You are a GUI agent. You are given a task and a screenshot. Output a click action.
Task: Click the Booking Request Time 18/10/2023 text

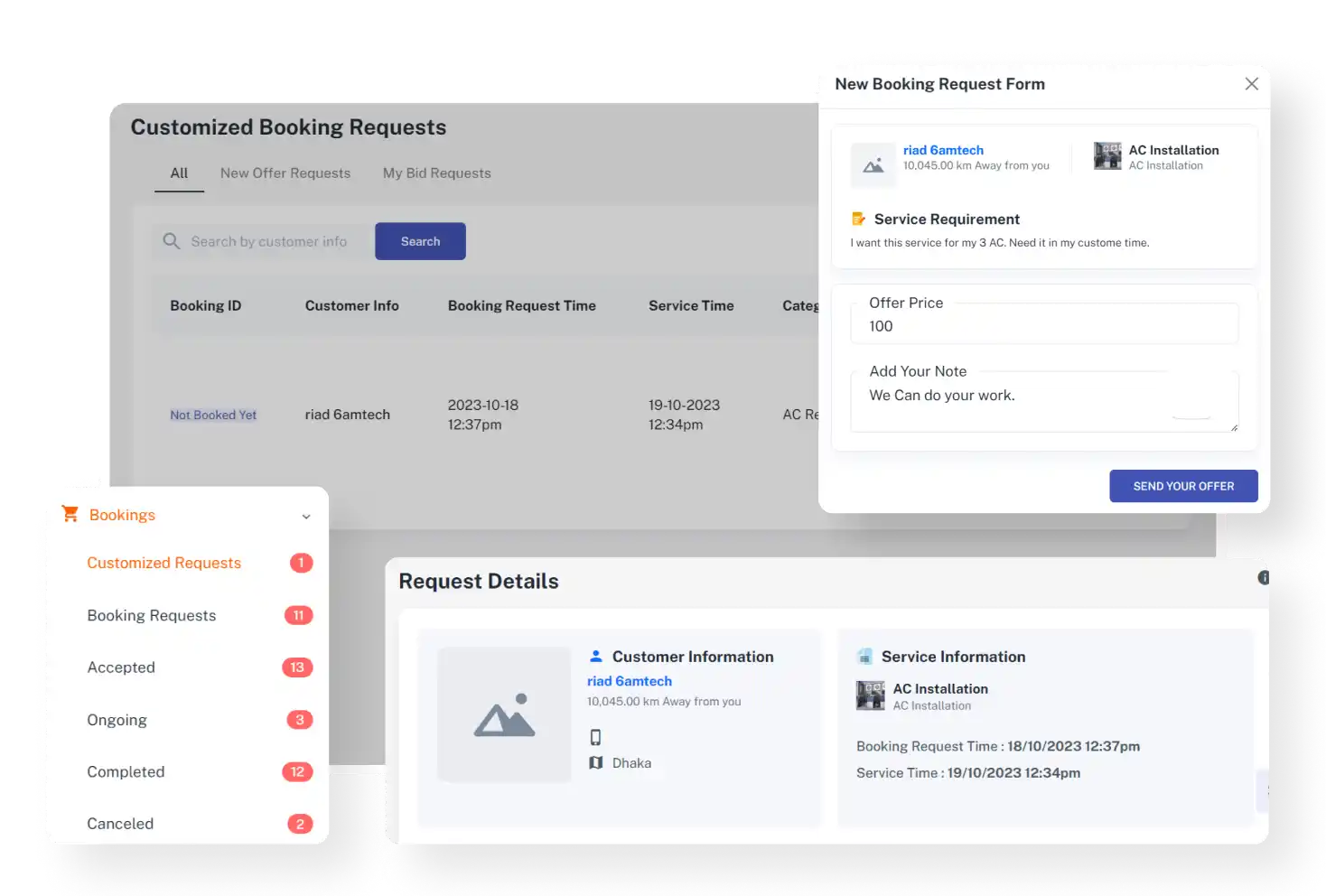point(998,746)
